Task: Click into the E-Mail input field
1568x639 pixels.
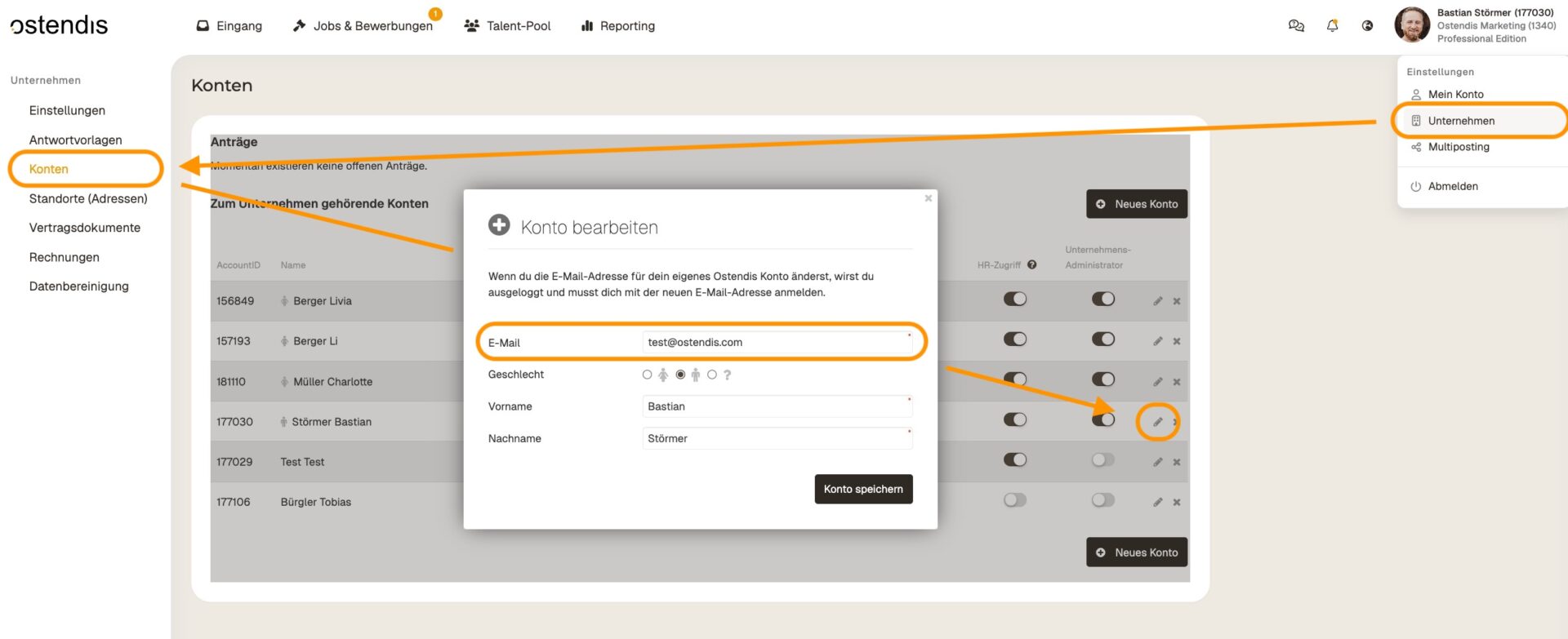Action: coord(776,343)
